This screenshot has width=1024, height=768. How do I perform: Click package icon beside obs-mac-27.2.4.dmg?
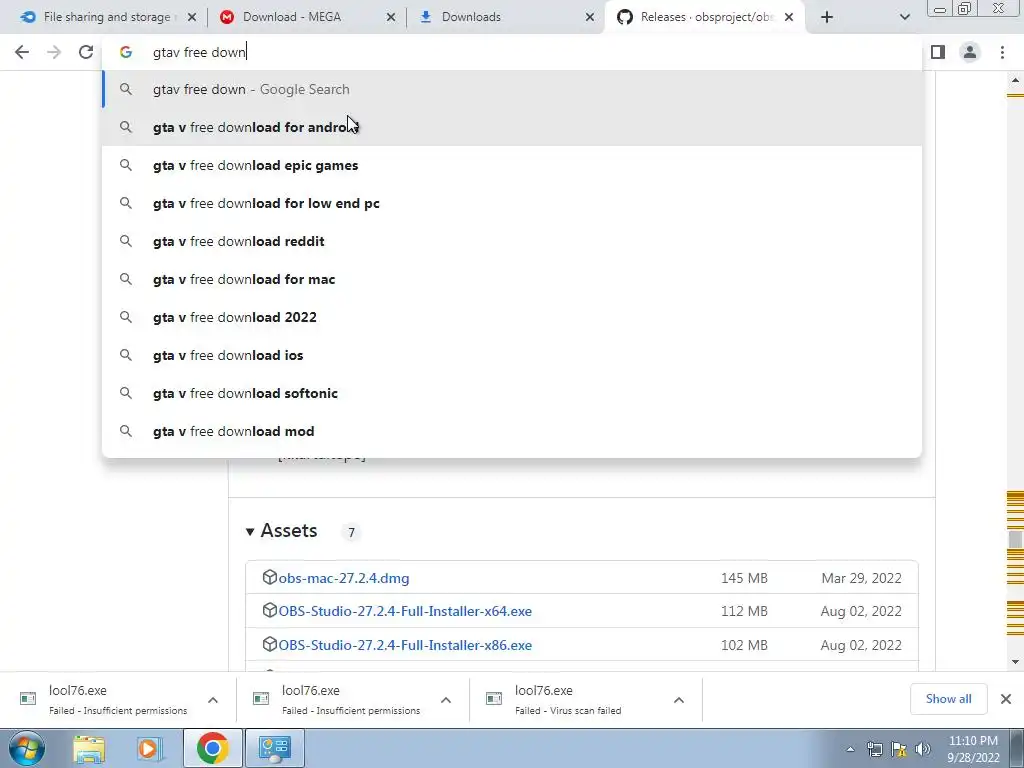pos(269,577)
